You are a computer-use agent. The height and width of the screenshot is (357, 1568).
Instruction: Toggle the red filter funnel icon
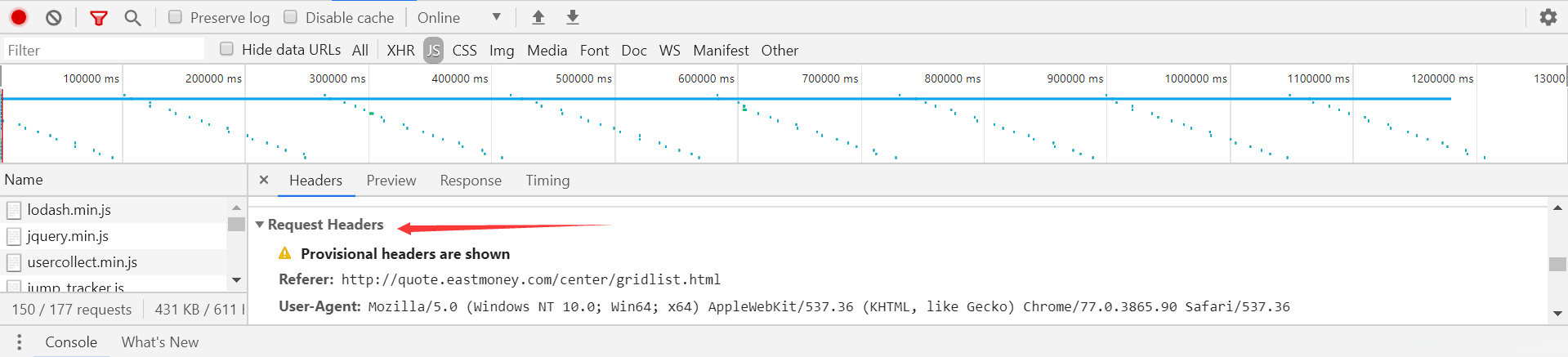[98, 17]
